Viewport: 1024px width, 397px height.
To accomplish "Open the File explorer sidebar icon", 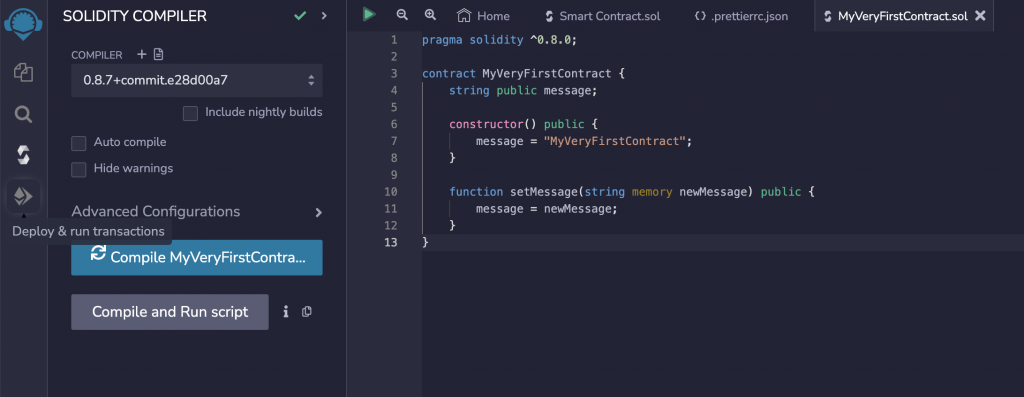I will click(23, 72).
